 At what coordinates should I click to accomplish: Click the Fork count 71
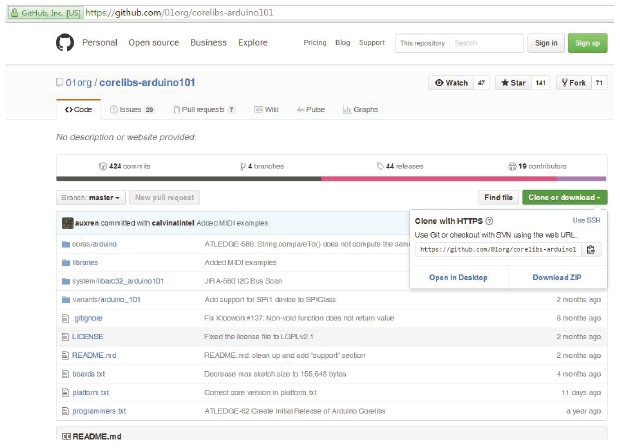coord(599,83)
